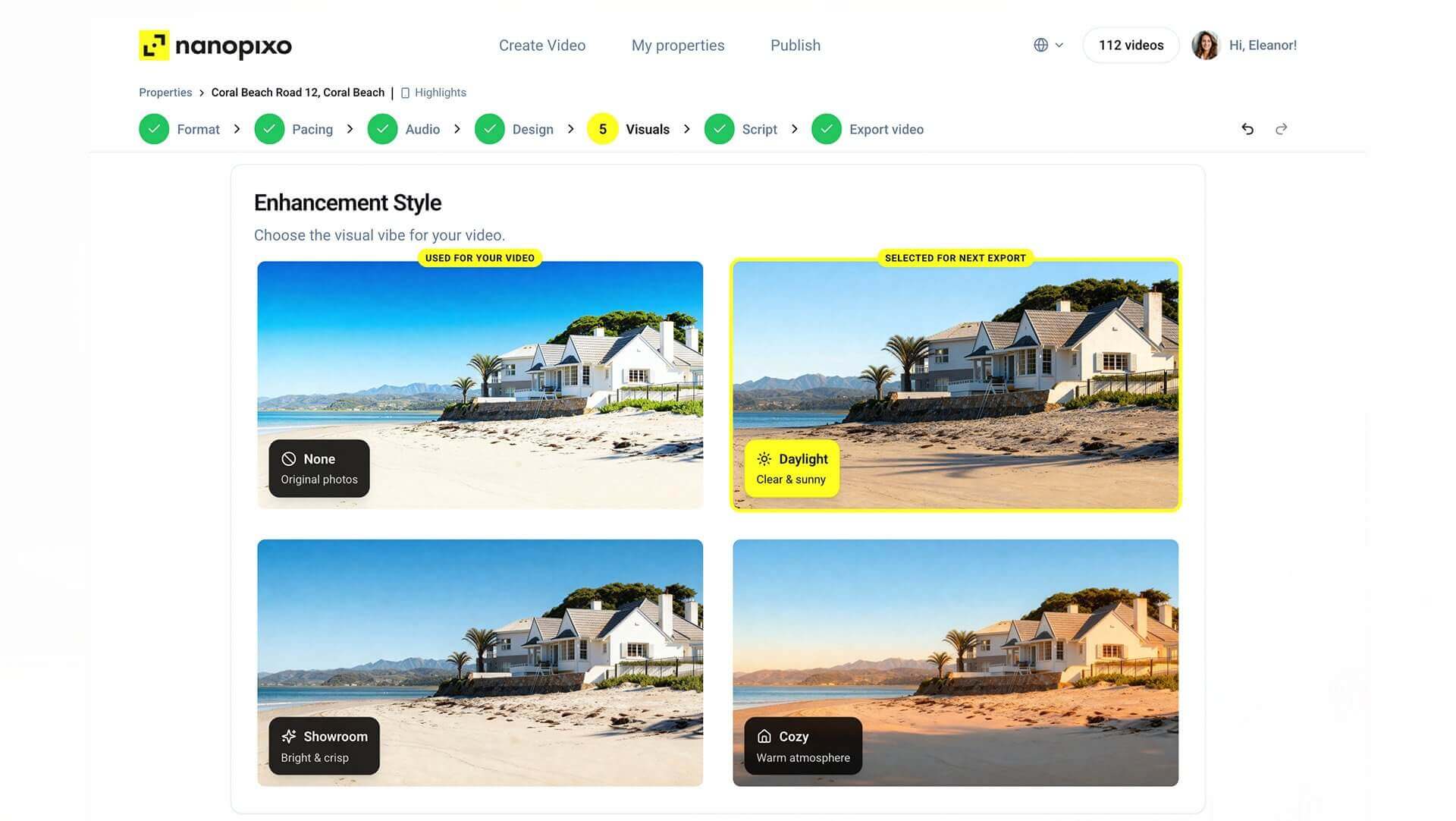Click the Showroom style preview image
The image size is (1456, 821).
[x=480, y=662]
